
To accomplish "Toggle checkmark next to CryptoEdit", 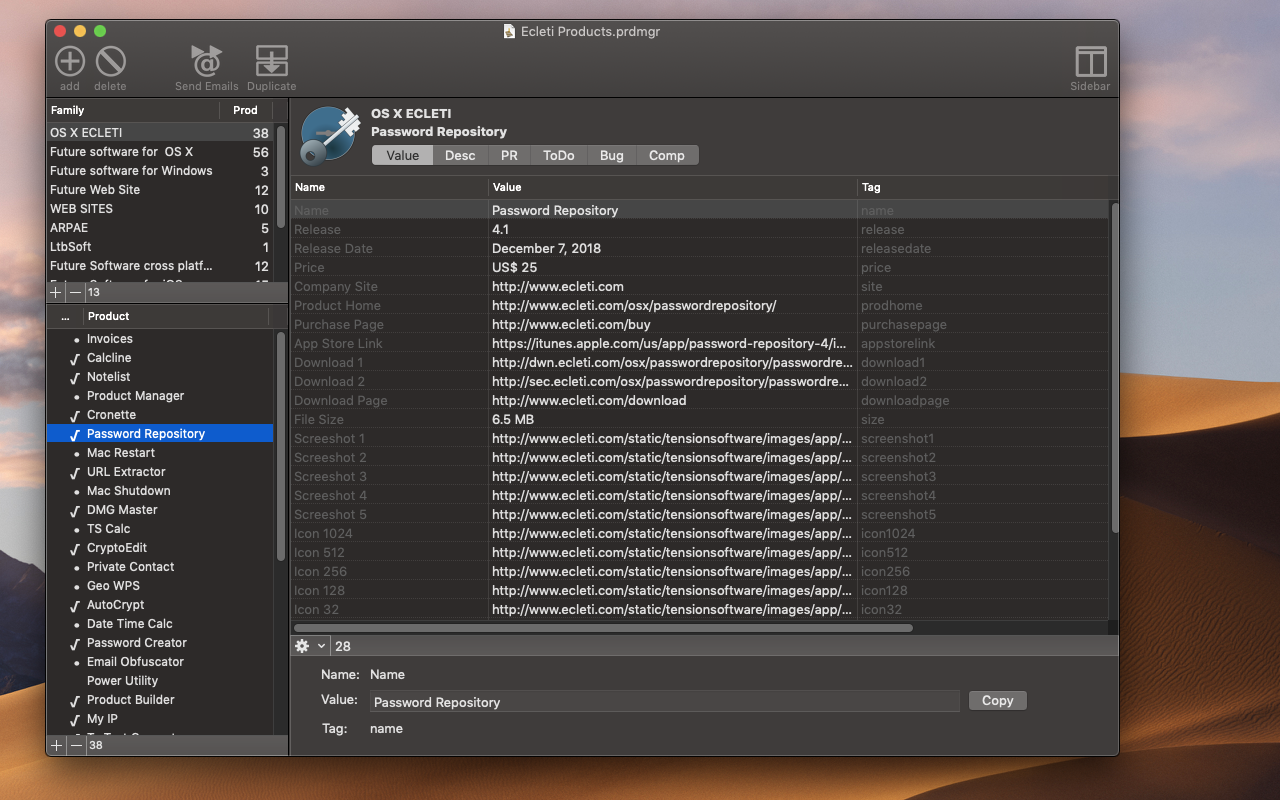I will (75, 549).
